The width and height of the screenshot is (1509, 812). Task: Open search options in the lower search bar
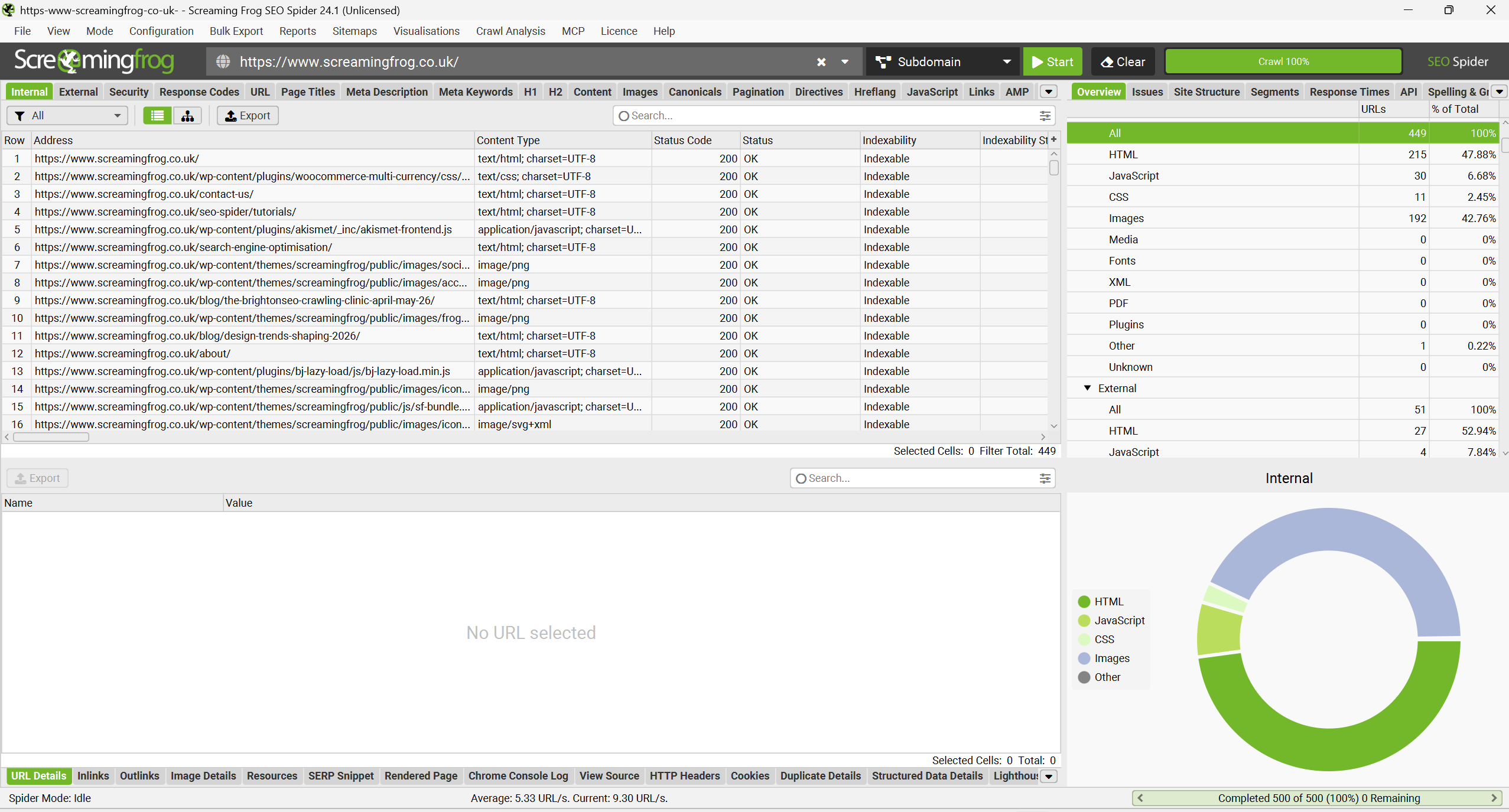coord(1045,478)
